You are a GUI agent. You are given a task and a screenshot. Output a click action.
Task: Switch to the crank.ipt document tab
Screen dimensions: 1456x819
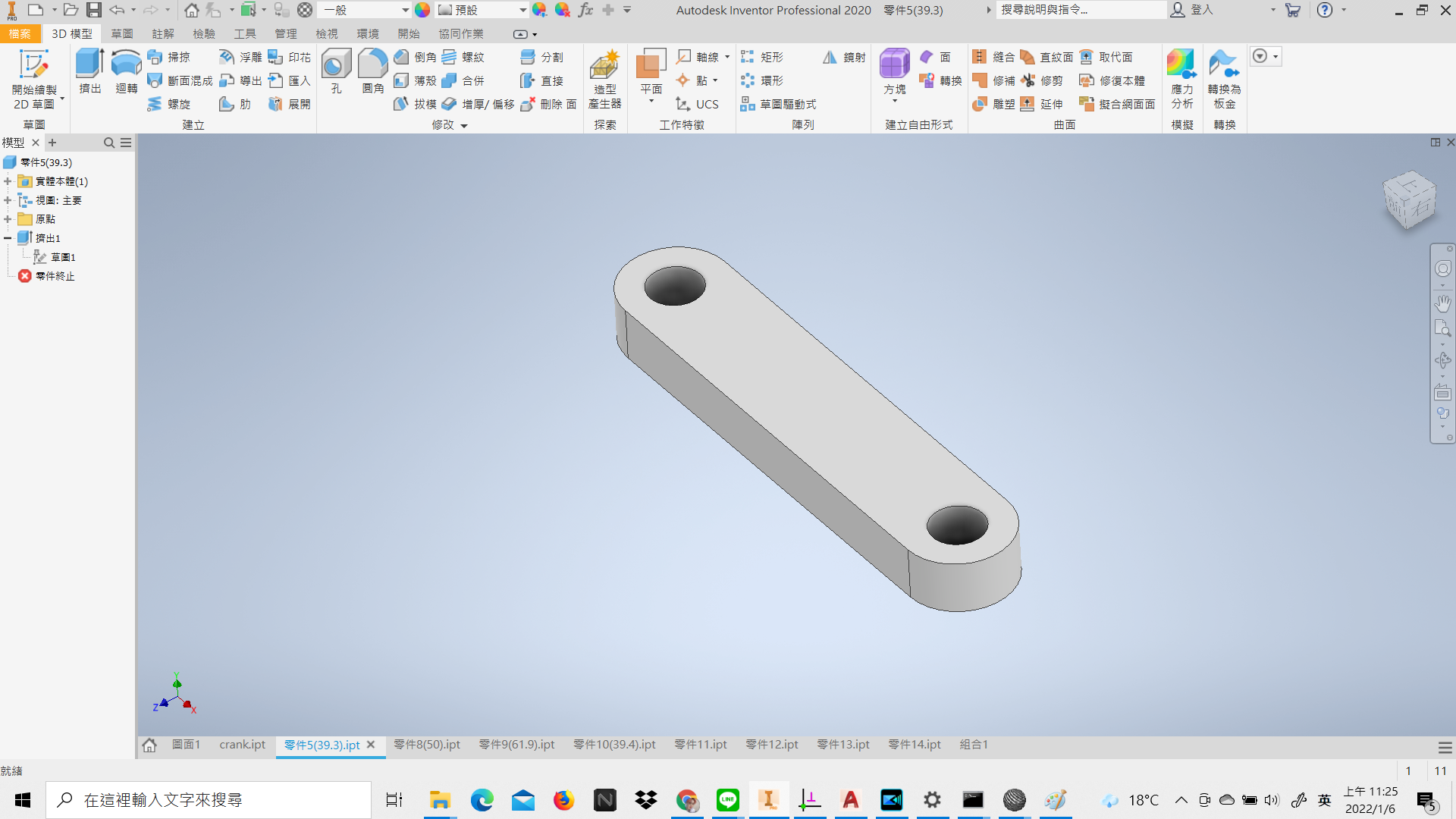coord(243,745)
